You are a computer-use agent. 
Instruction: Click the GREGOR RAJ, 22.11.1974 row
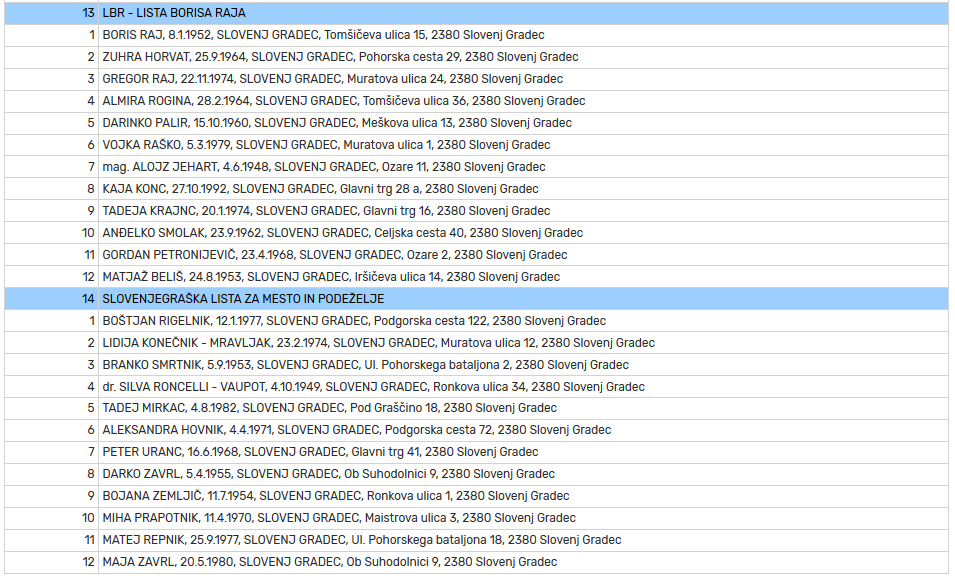tap(476, 79)
